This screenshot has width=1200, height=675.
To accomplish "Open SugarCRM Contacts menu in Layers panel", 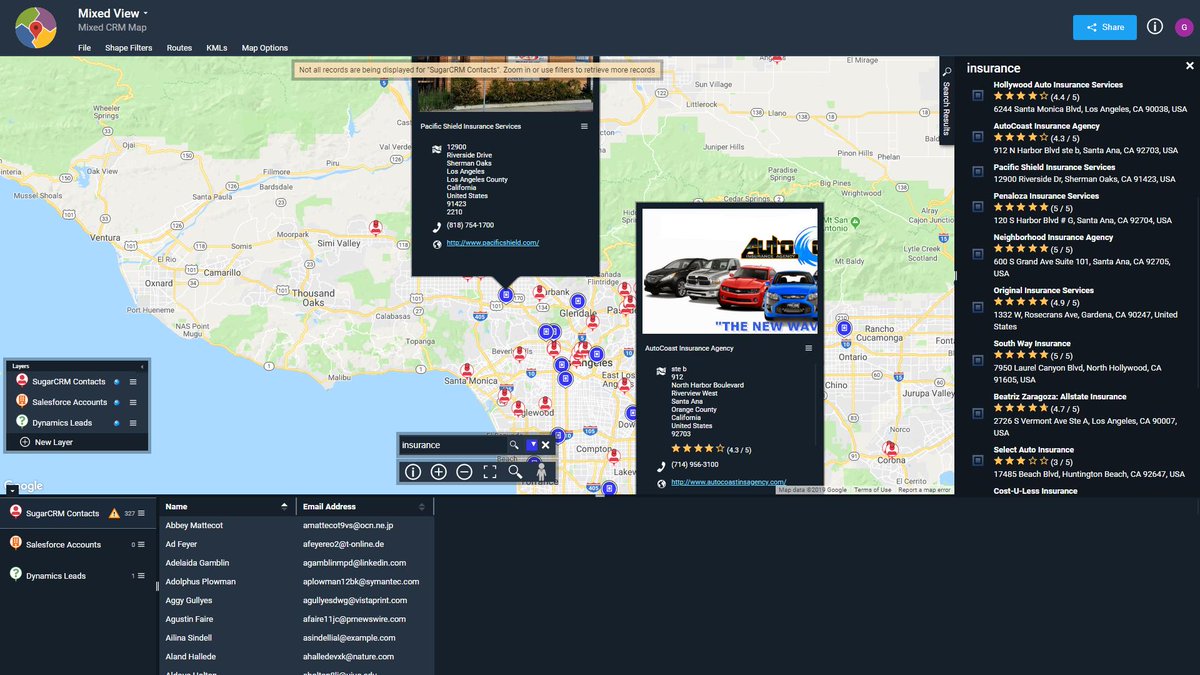I will pos(132,382).
